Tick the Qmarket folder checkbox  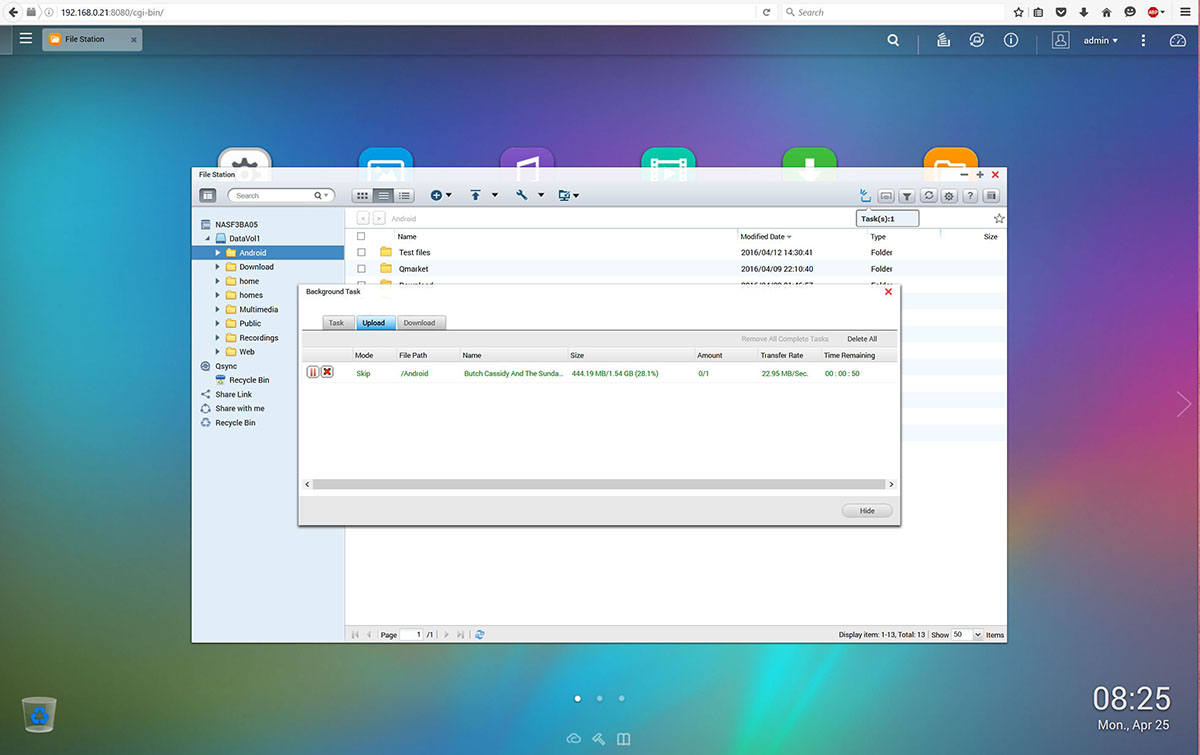click(x=362, y=269)
